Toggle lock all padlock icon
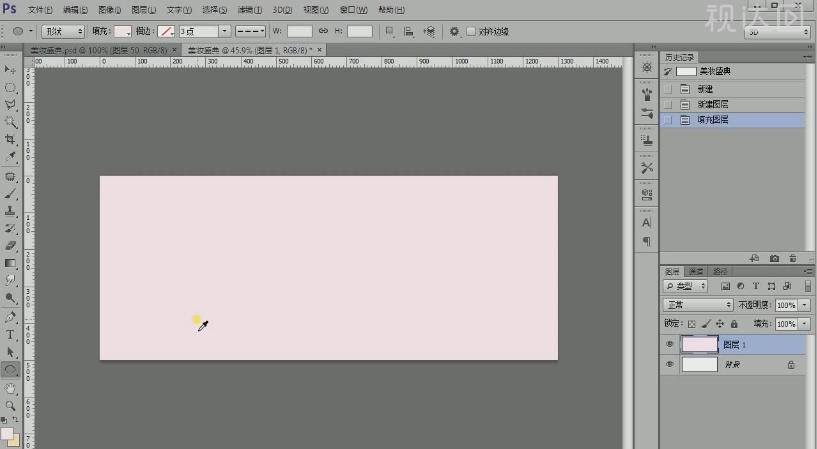Screen dimensions: 817x449 coord(734,324)
